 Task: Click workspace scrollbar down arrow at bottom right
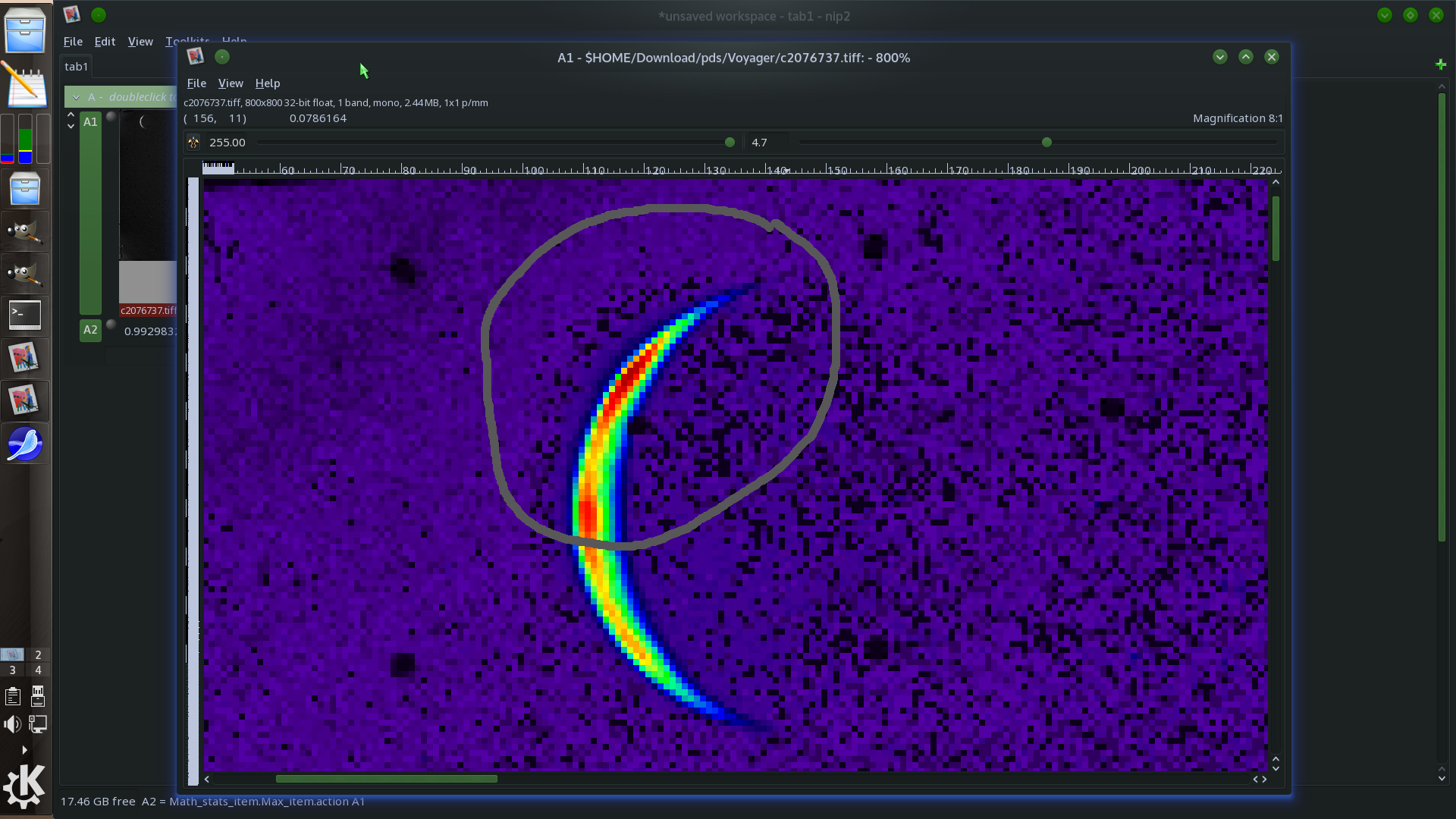click(1442, 778)
